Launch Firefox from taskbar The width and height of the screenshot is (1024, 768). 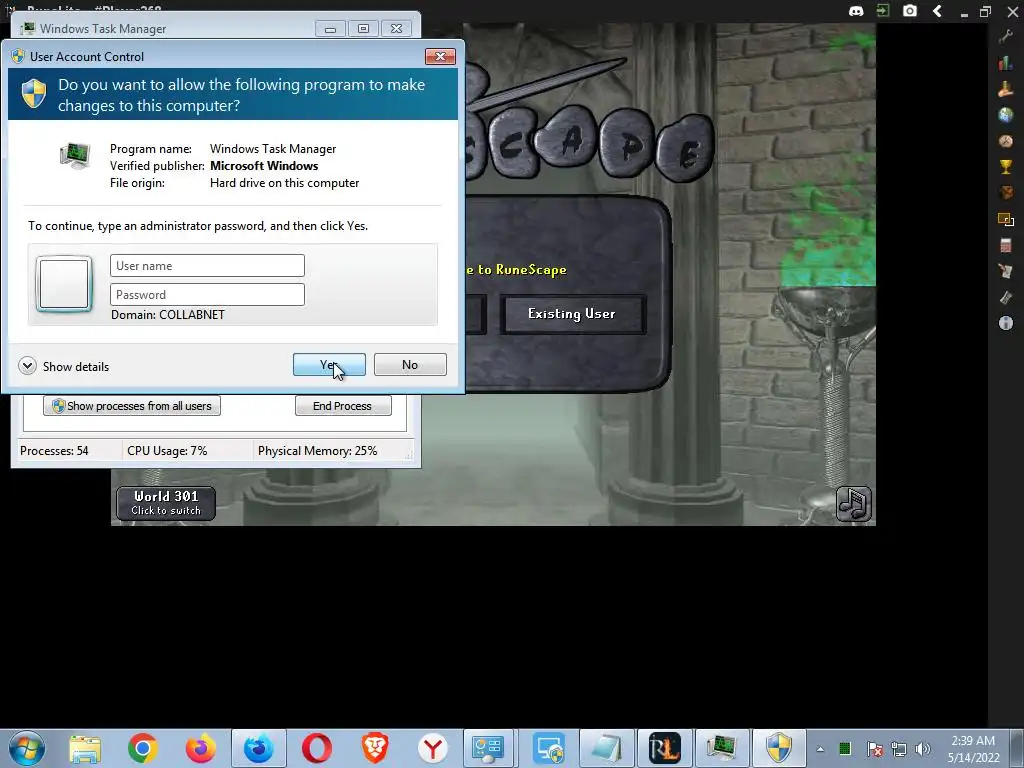(200, 748)
